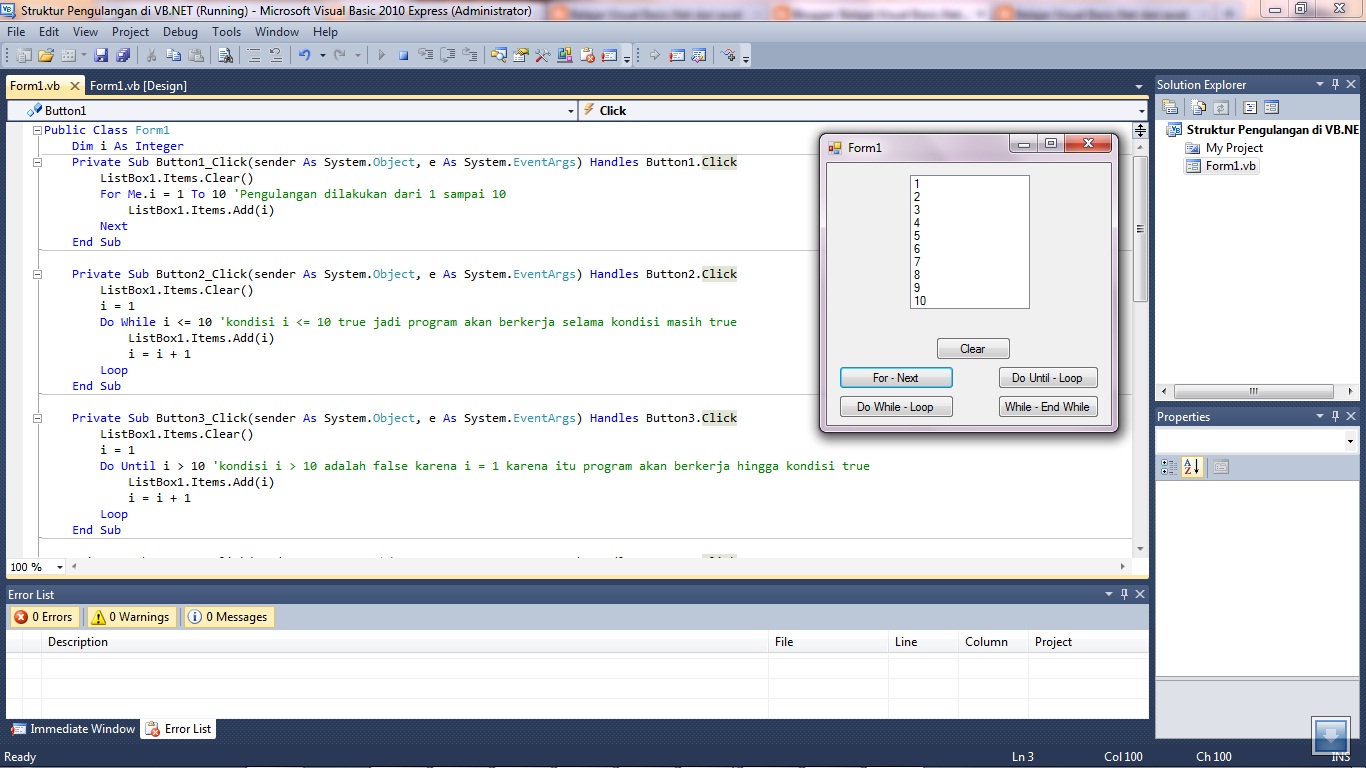The width and height of the screenshot is (1366, 768).
Task: Click the New Project toolbar icon
Action: [x=24, y=55]
